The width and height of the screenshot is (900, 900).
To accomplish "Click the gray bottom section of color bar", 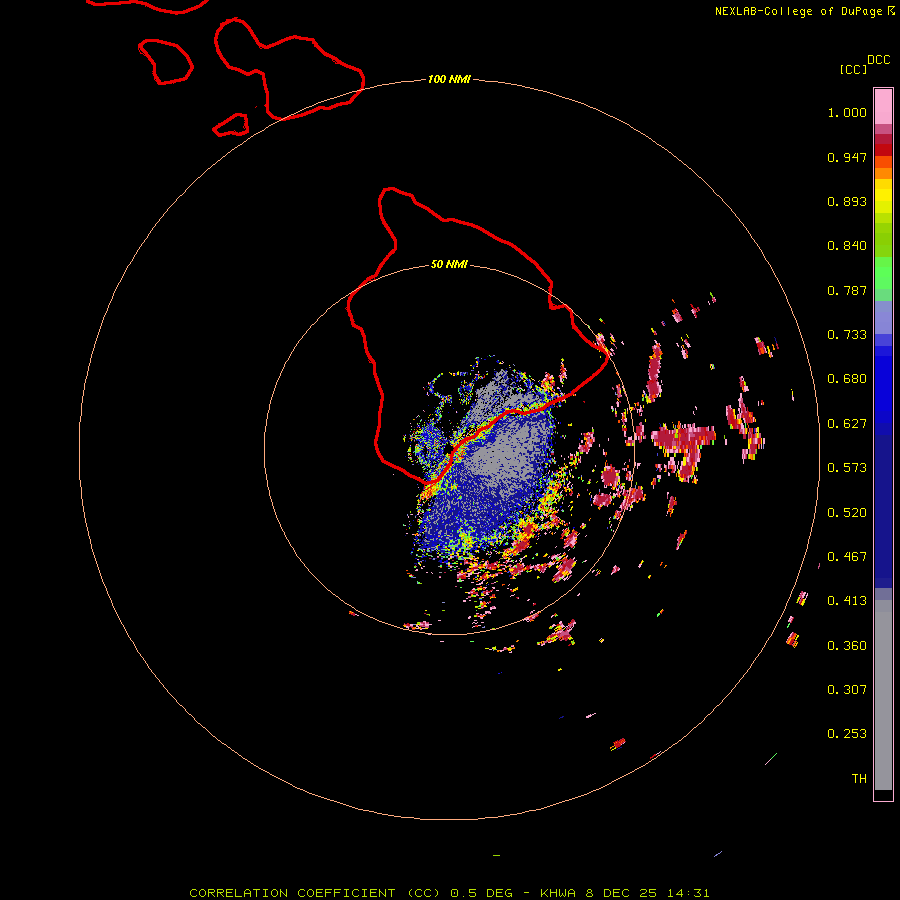I will pyautogui.click(x=883, y=695).
